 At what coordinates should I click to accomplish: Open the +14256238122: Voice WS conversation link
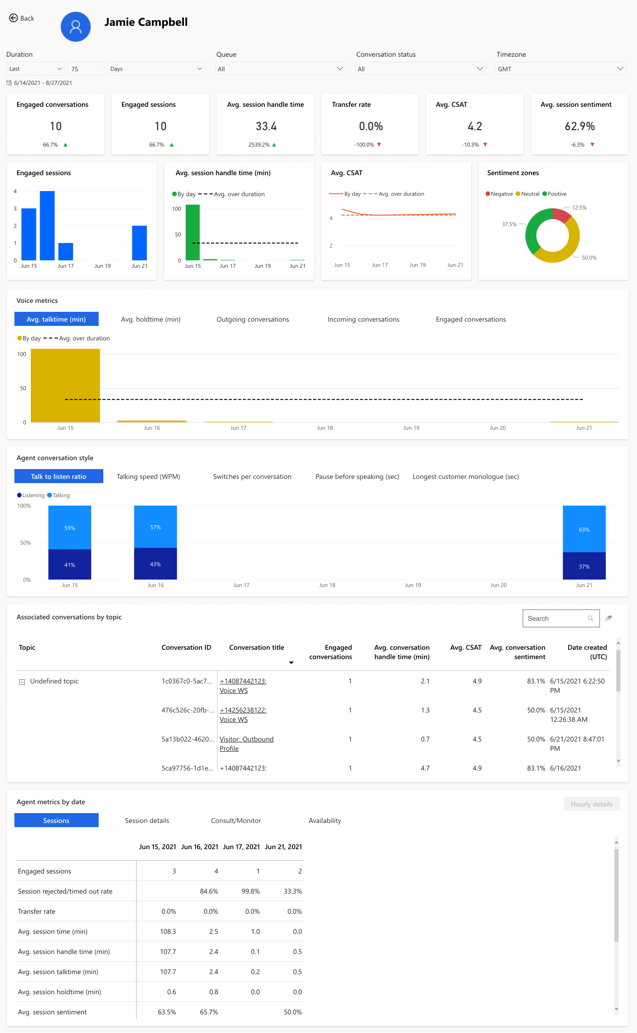[242, 715]
